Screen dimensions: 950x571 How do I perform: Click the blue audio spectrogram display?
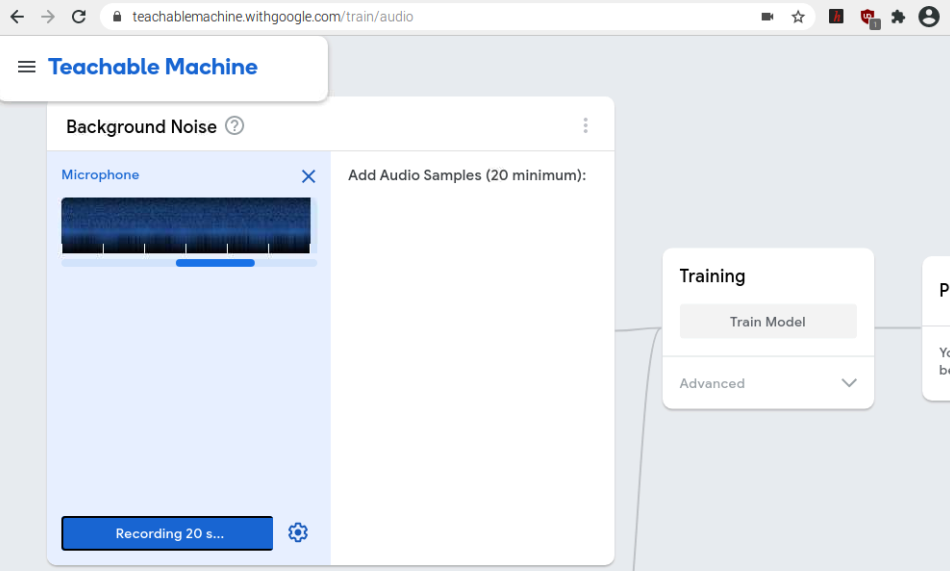(x=186, y=225)
